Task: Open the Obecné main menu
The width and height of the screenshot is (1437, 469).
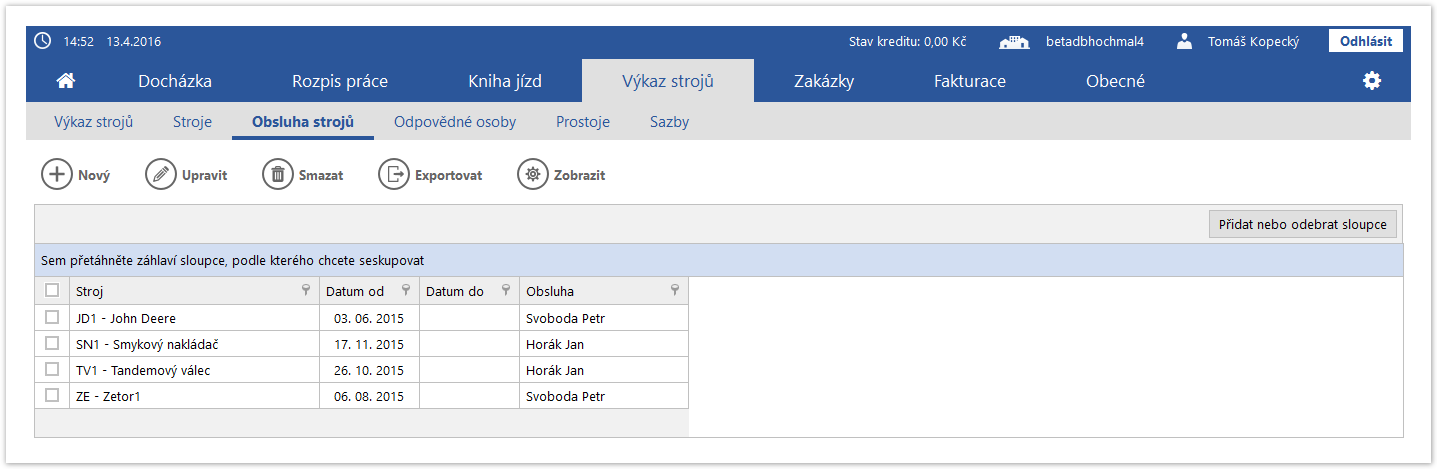Action: point(1115,81)
